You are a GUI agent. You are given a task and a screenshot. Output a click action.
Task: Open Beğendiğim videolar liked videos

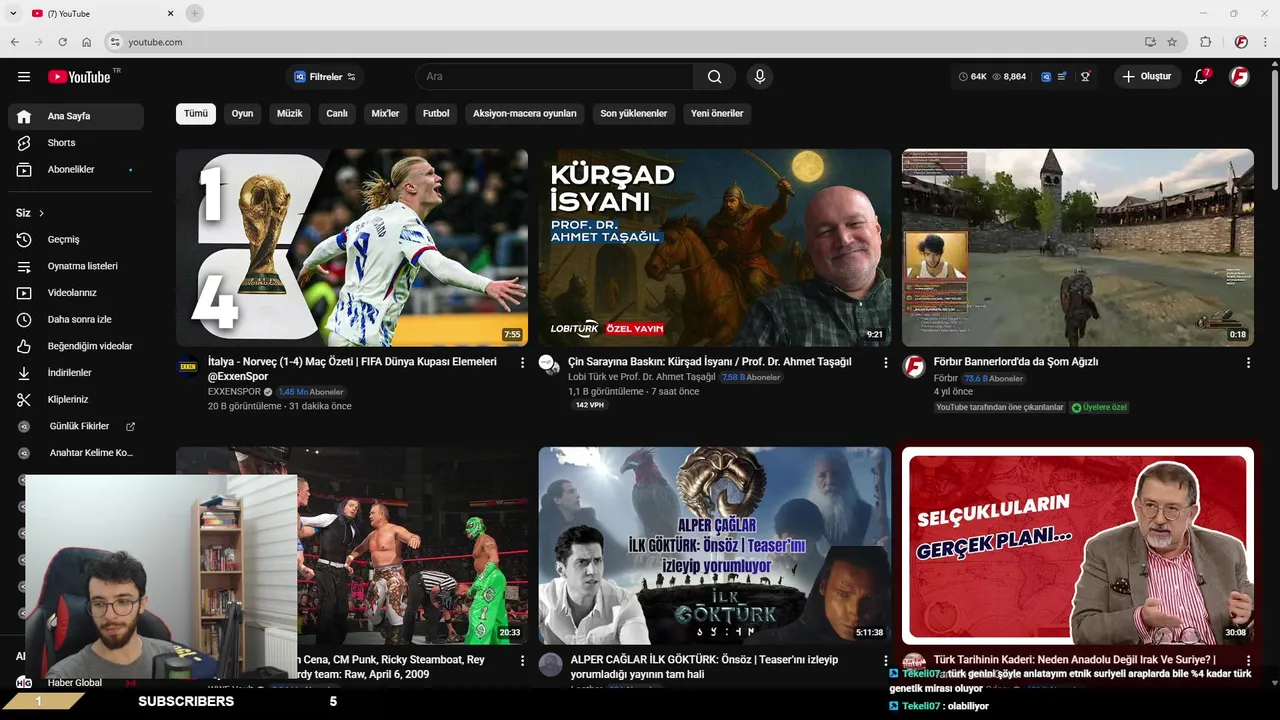pos(76,346)
